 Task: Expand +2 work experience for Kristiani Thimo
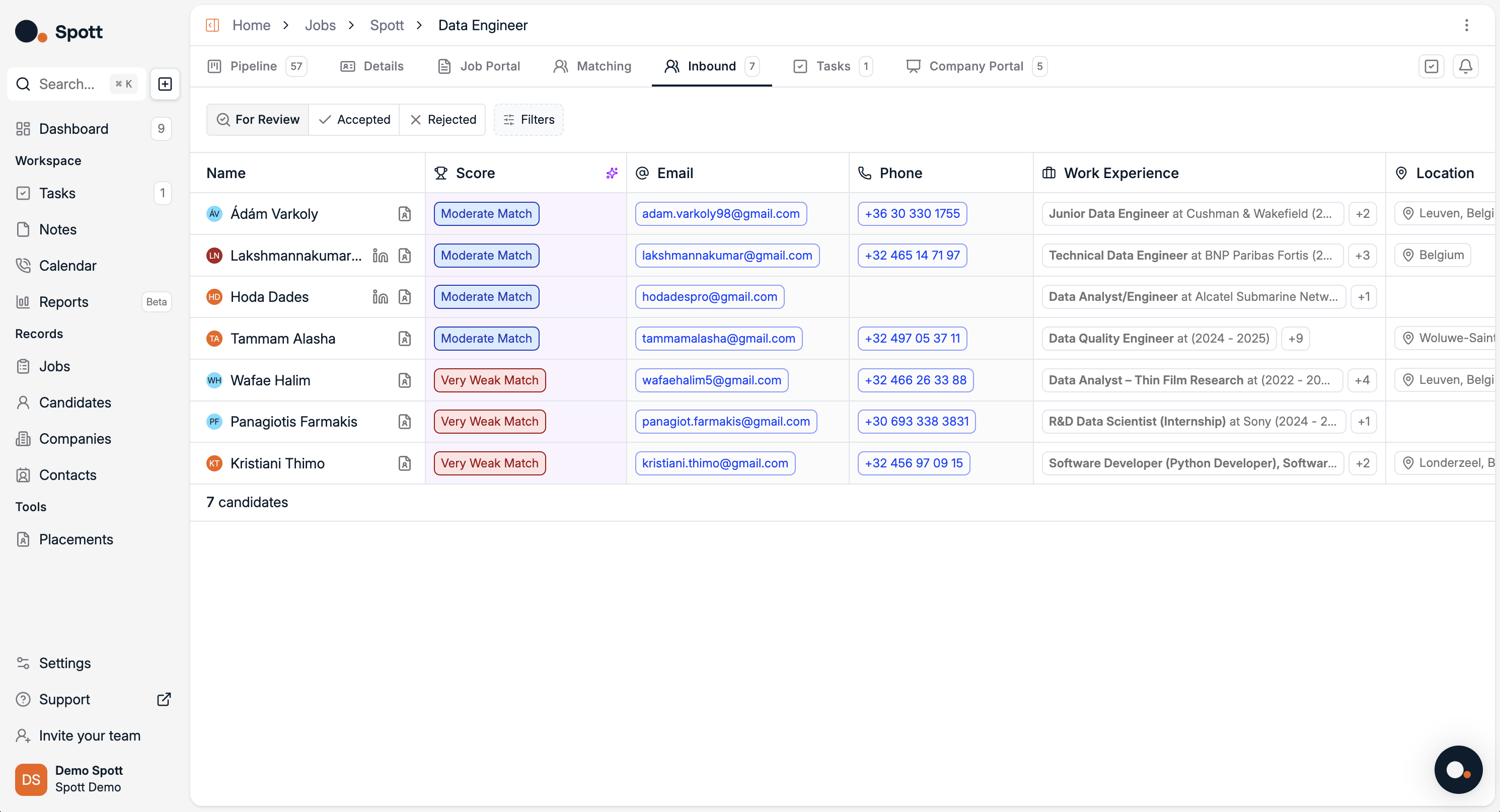click(1363, 463)
